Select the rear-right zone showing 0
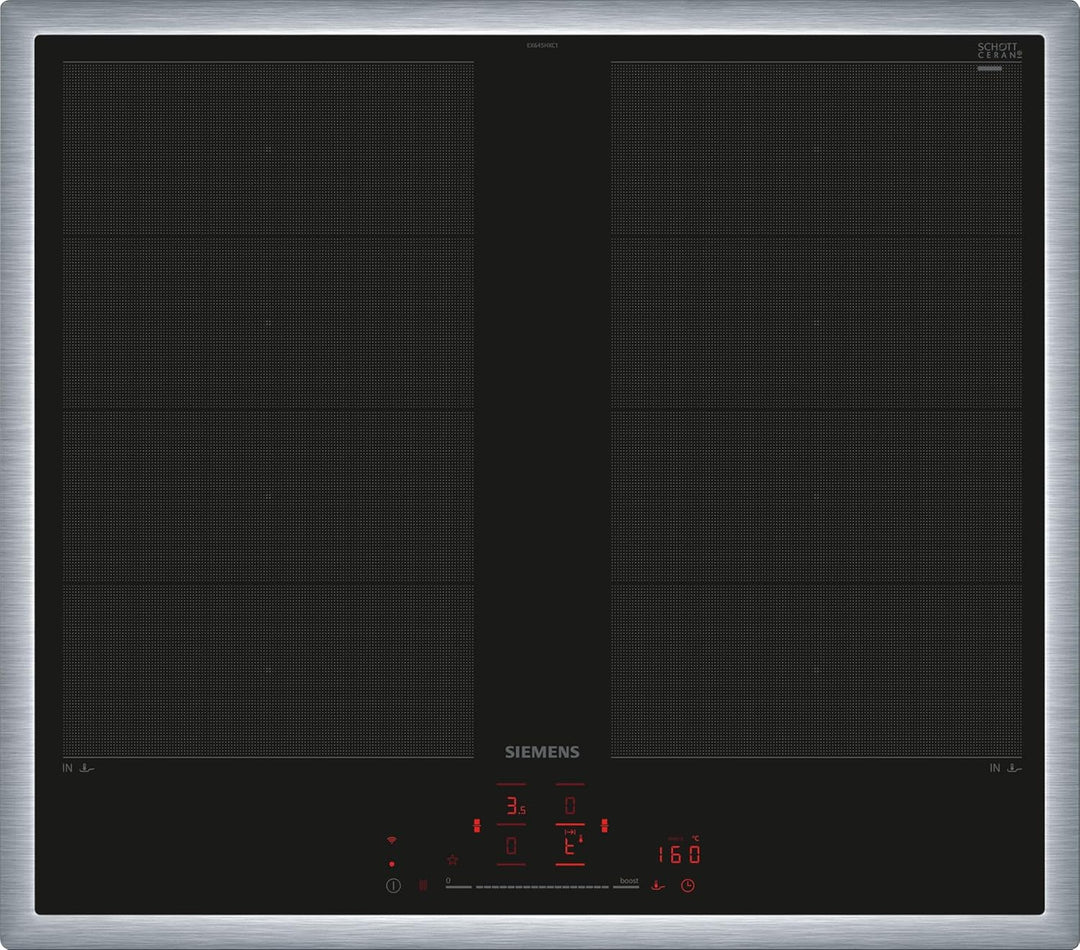The height and width of the screenshot is (950, 1080). [570, 806]
